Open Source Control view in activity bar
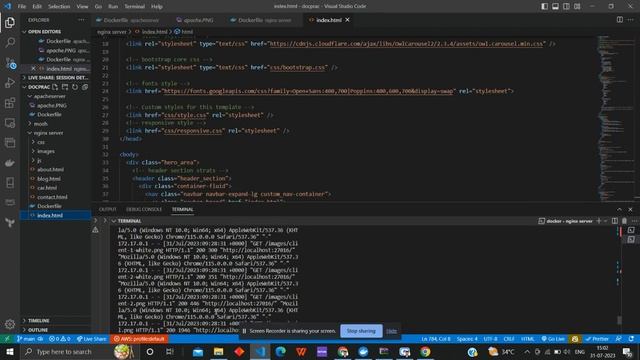The width and height of the screenshot is (640, 360). (10, 63)
